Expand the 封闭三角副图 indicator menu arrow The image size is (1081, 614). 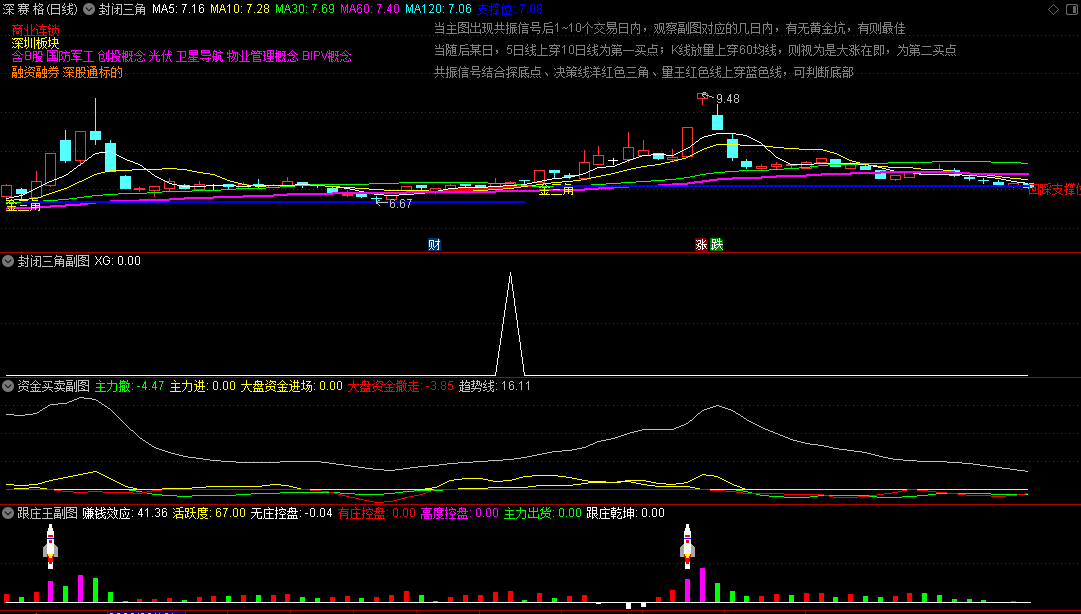pyautogui.click(x=8, y=261)
